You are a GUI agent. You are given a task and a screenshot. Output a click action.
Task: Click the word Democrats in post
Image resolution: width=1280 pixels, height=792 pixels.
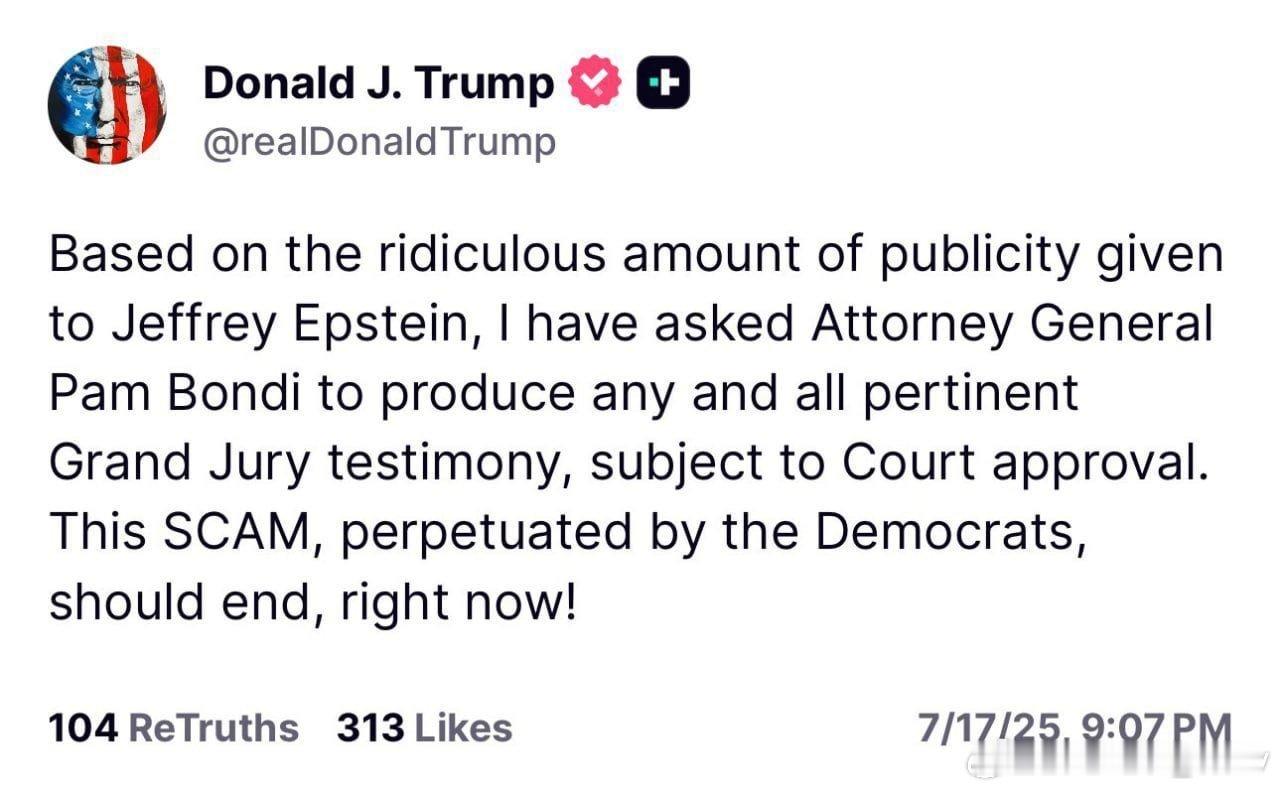tap(950, 532)
